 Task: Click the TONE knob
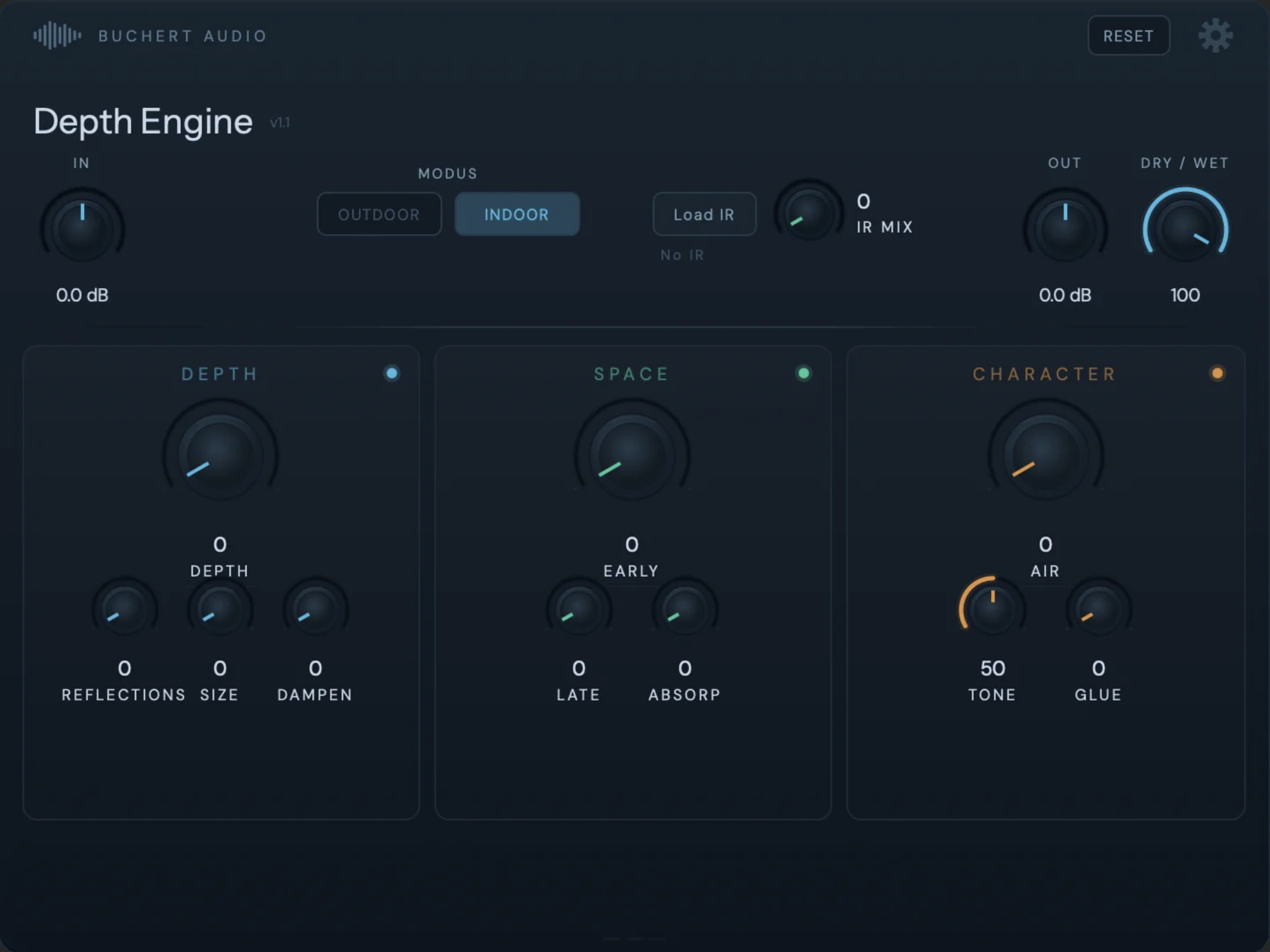pos(992,608)
